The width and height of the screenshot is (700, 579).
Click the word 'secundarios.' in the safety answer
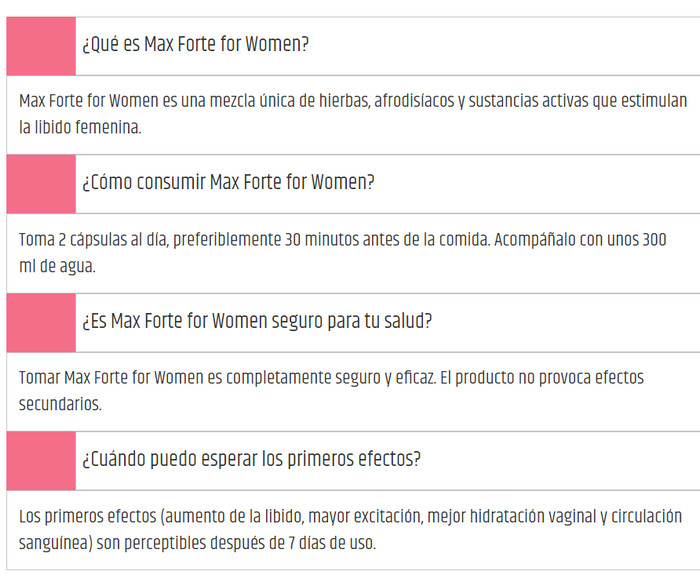60,404
